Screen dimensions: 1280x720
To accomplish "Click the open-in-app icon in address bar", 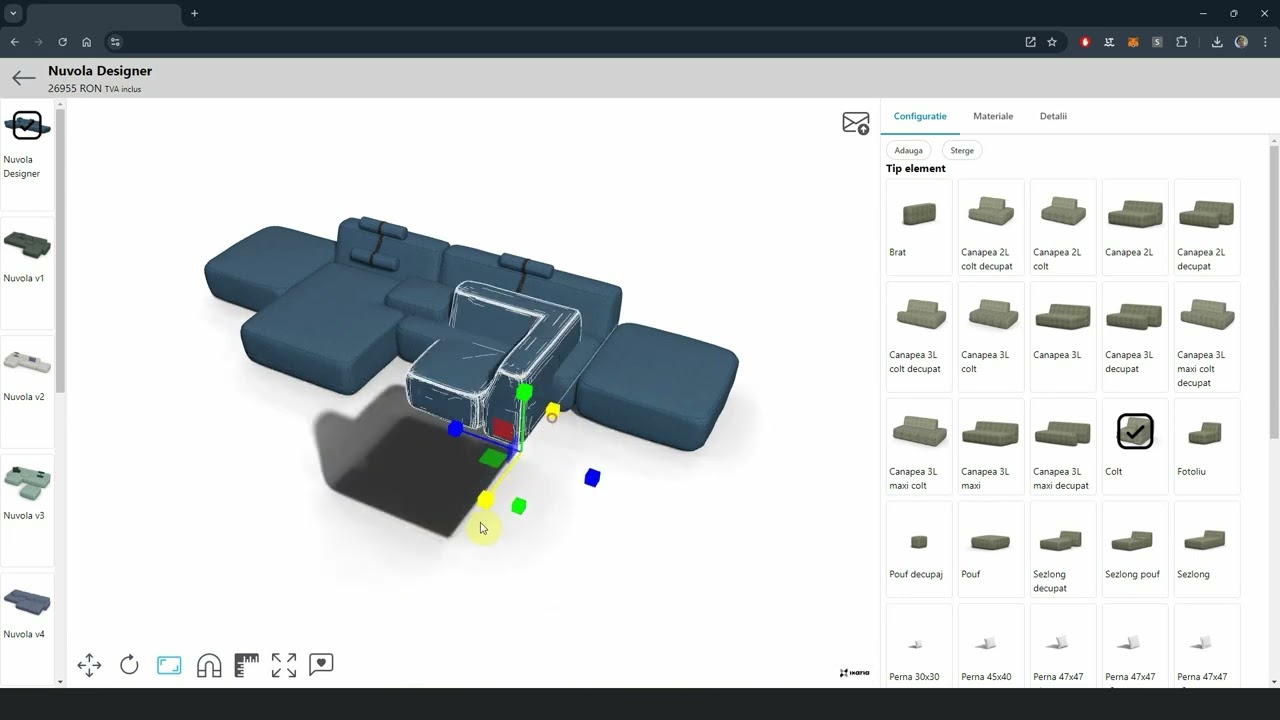I will tap(1030, 42).
